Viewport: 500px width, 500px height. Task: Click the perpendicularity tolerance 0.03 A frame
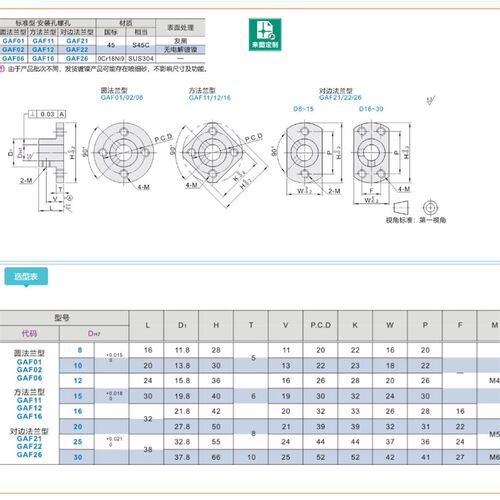click(47, 114)
